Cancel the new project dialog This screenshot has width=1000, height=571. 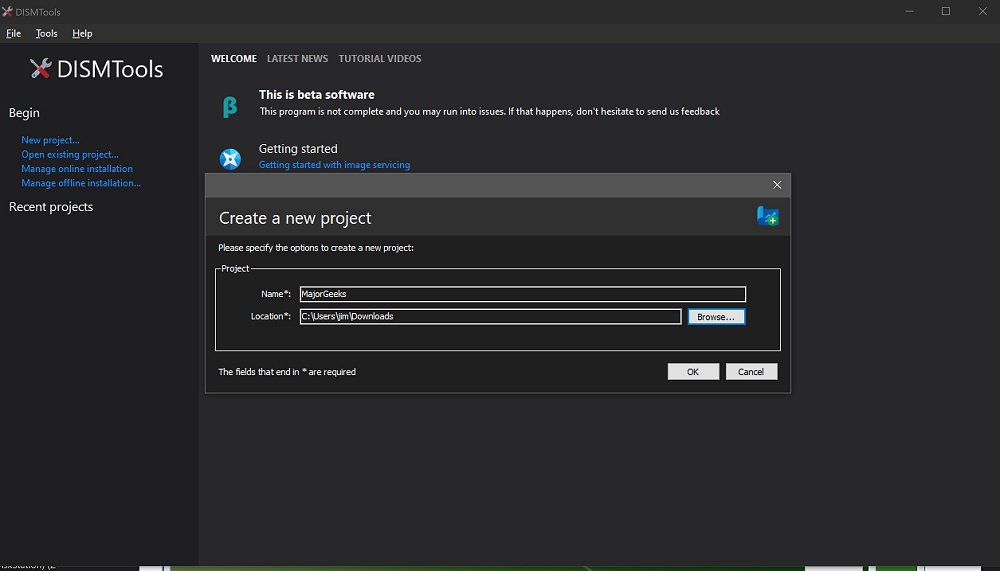(x=751, y=372)
